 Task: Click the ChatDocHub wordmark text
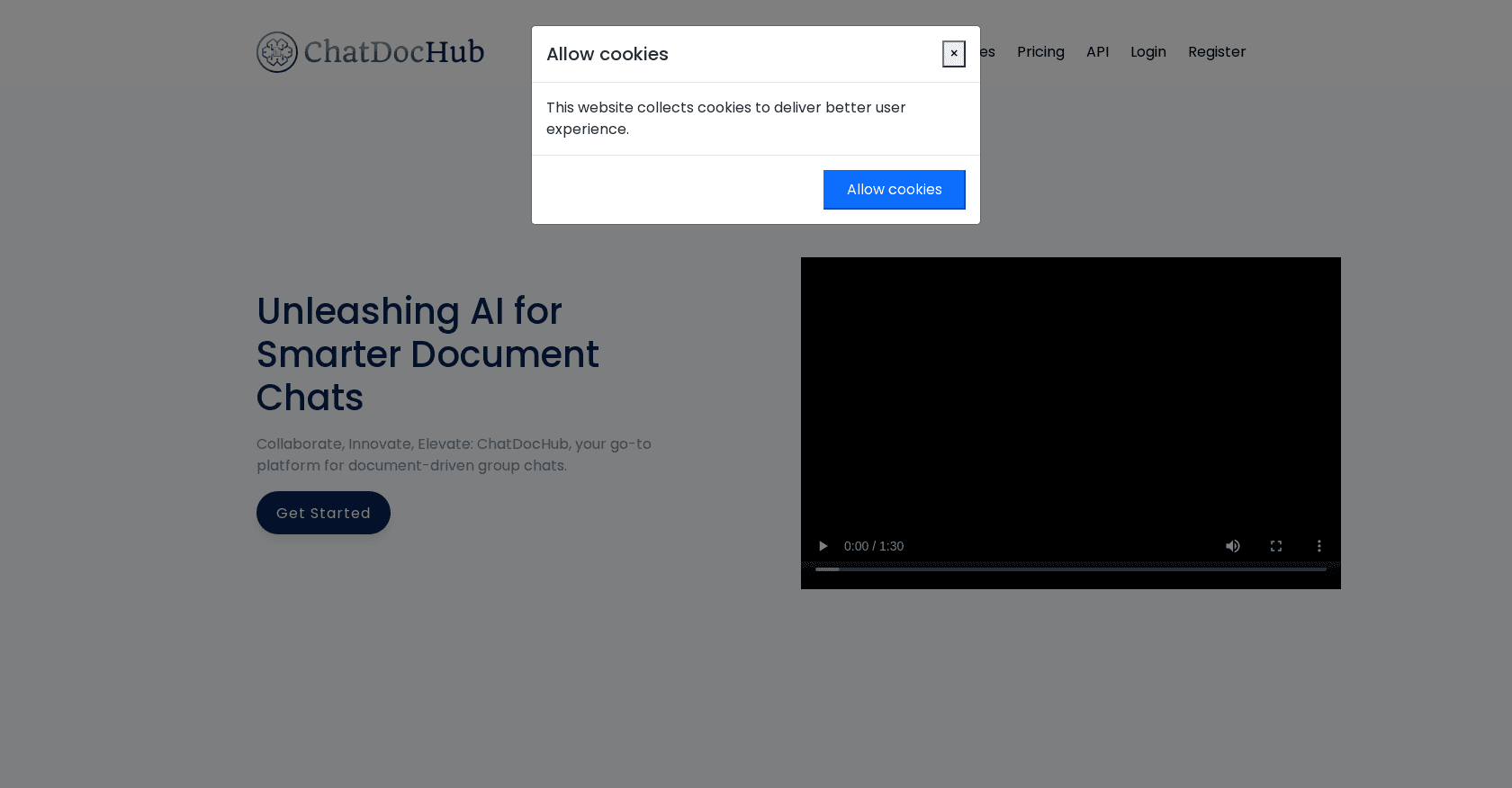coord(394,52)
